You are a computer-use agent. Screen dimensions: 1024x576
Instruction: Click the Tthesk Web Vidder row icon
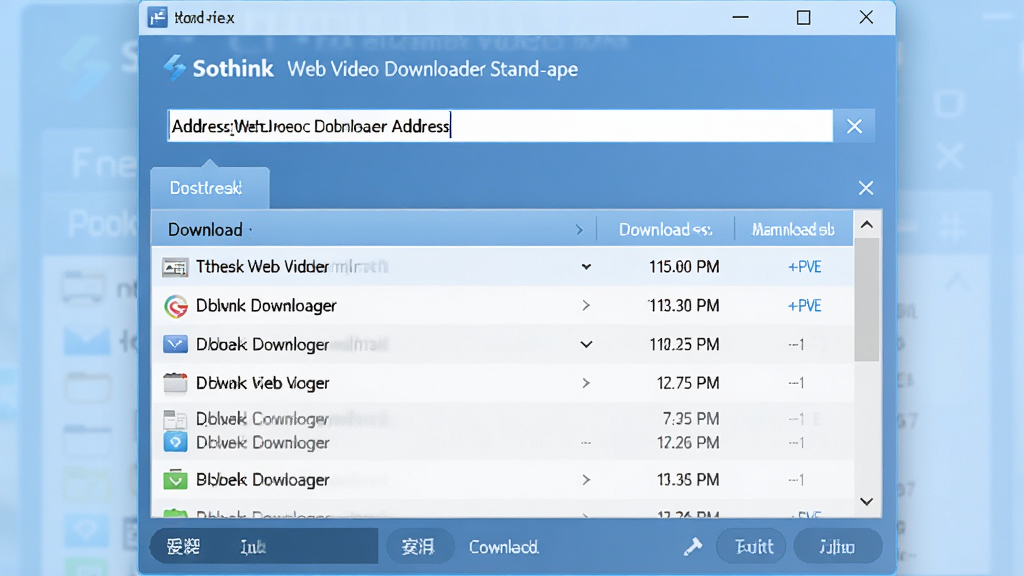175,267
